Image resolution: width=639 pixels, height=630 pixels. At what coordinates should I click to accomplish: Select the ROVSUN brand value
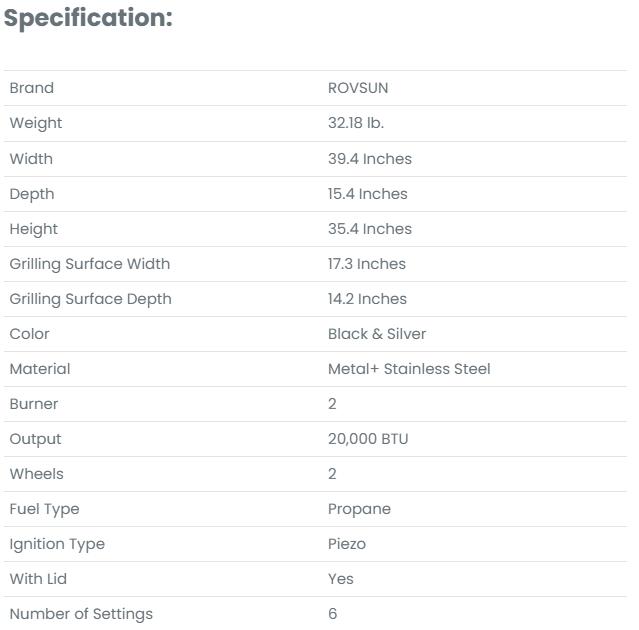[x=358, y=88]
